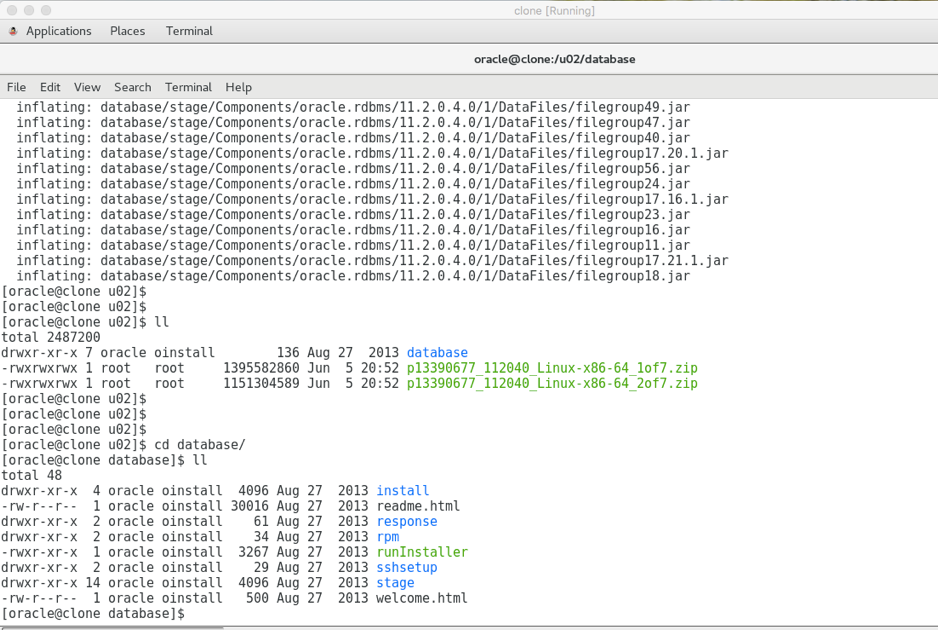938x630 pixels.
Task: Click the Red Hat distro icon on the panel
Action: tap(11, 31)
